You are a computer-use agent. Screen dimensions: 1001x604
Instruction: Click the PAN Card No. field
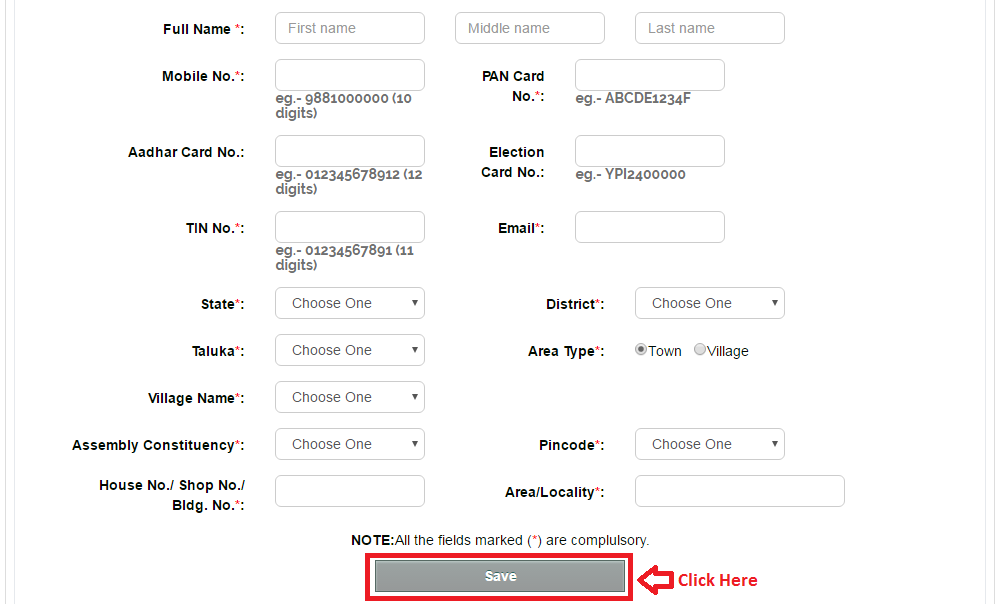click(x=649, y=75)
